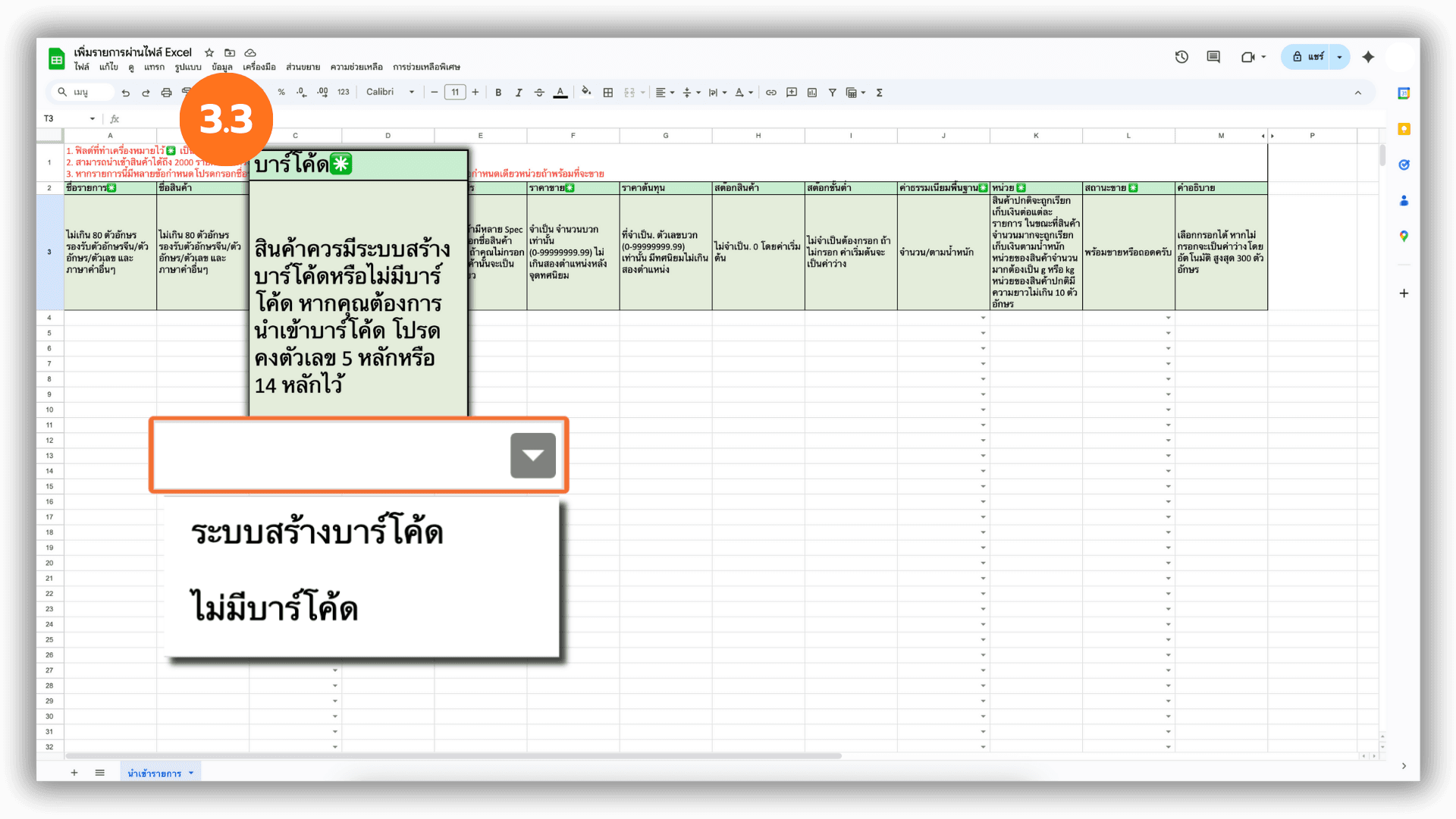This screenshot has width=1456, height=819.
Task: Toggle strikethrough formatting
Action: [x=539, y=93]
